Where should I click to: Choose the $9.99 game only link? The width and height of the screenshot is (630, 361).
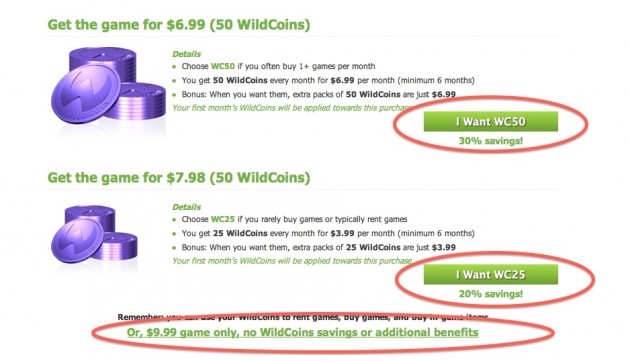pos(303,332)
